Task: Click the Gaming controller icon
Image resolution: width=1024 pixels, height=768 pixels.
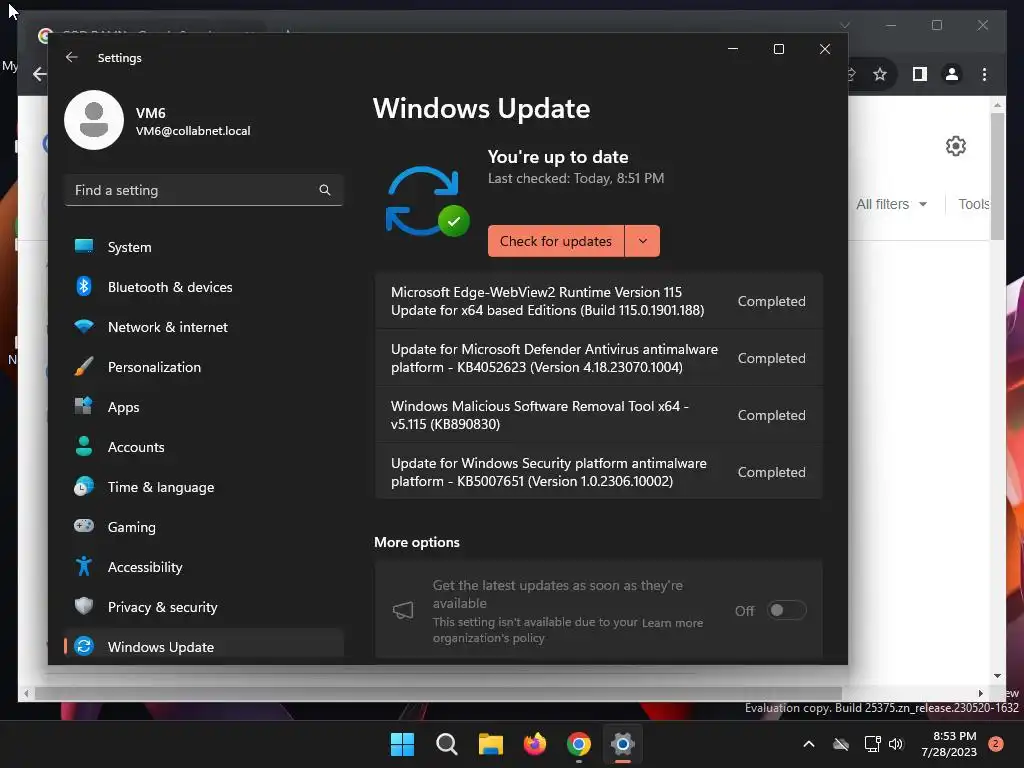Action: [84, 526]
